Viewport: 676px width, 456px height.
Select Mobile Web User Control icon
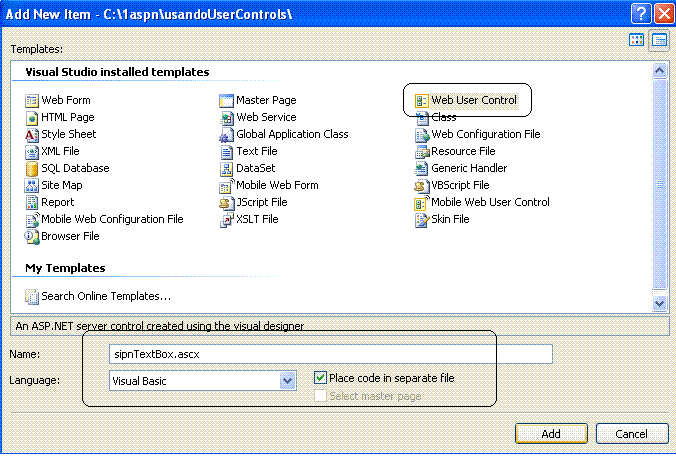422,203
